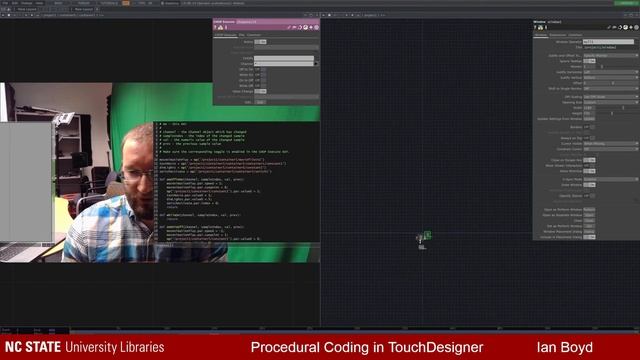
Task: Click Open as Separate Window button
Action: pyautogui.click(x=589, y=215)
